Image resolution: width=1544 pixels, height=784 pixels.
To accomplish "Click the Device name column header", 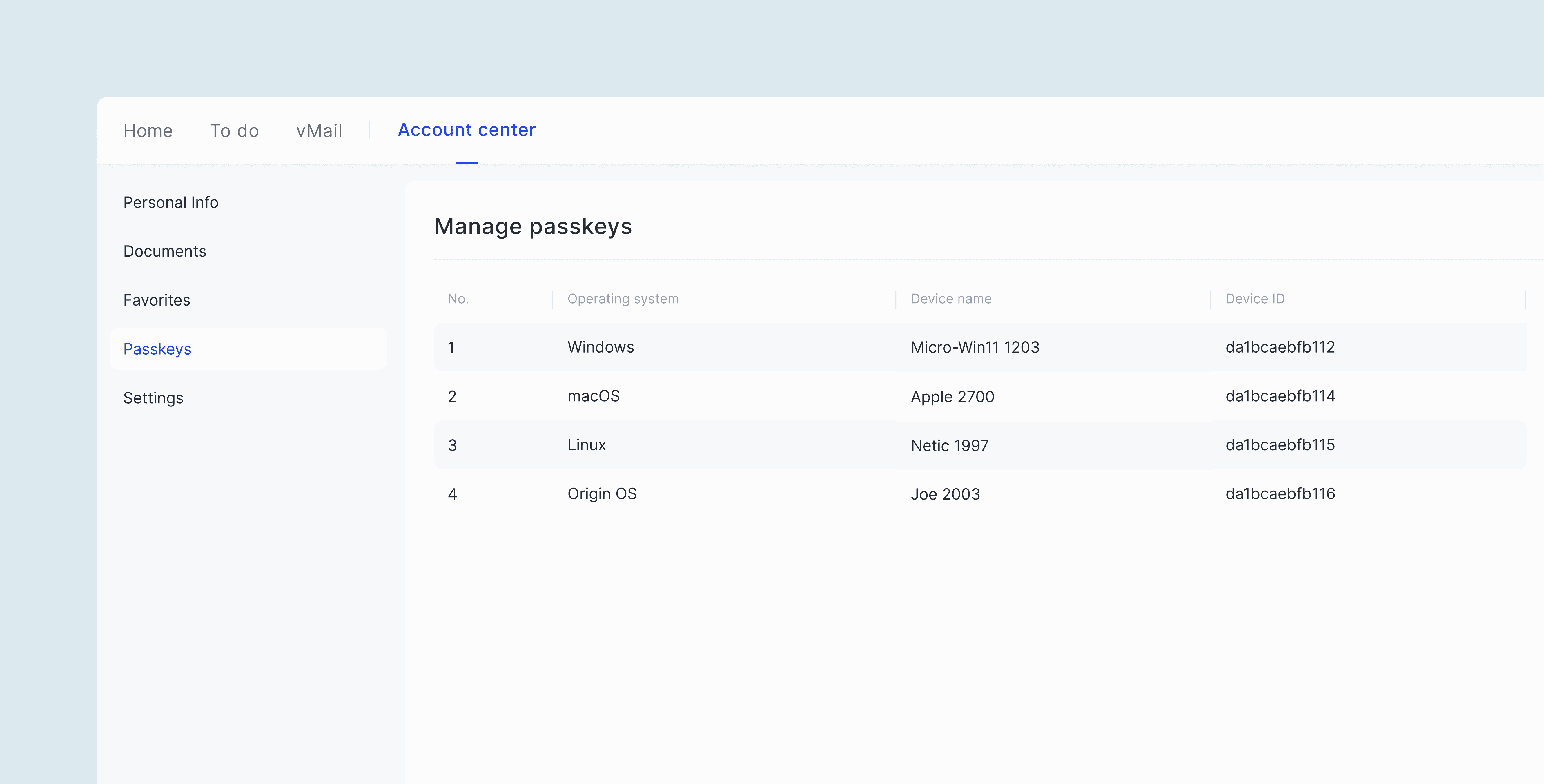I will coord(951,299).
